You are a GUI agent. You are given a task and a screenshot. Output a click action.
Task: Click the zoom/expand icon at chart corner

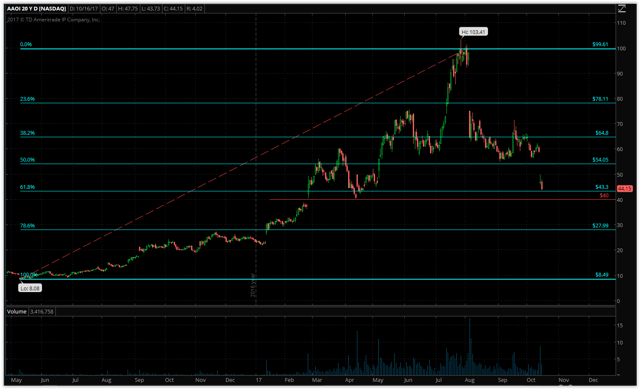pyautogui.click(x=621, y=9)
